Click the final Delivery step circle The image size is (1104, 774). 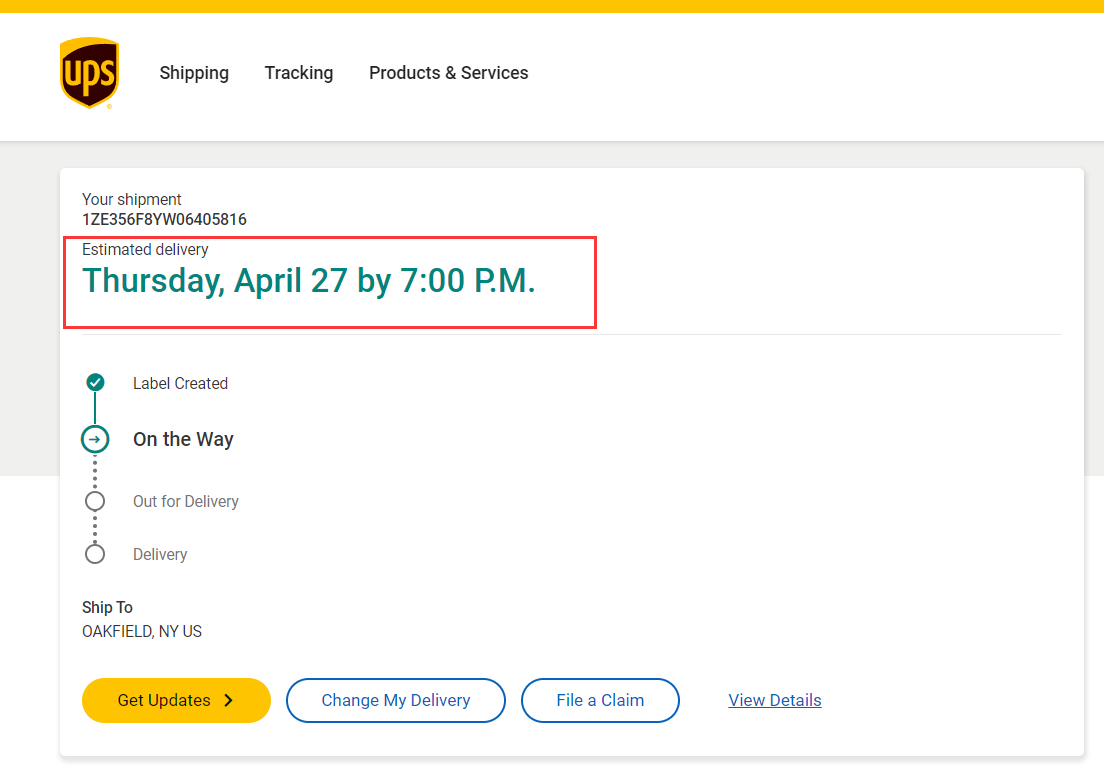(x=95, y=554)
